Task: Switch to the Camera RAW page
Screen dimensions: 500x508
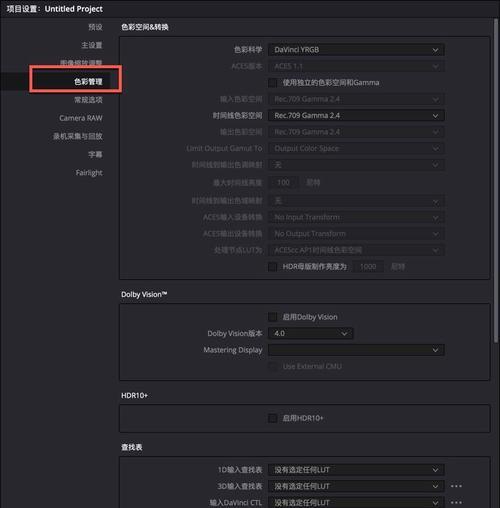Action: 81,118
